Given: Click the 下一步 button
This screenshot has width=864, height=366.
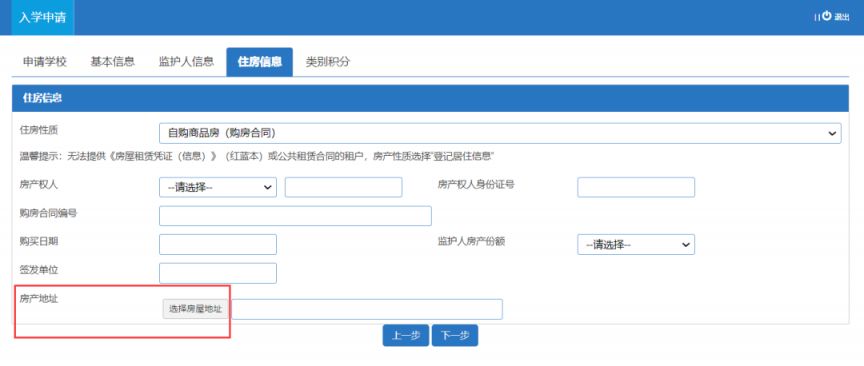Looking at the screenshot, I should click(455, 335).
